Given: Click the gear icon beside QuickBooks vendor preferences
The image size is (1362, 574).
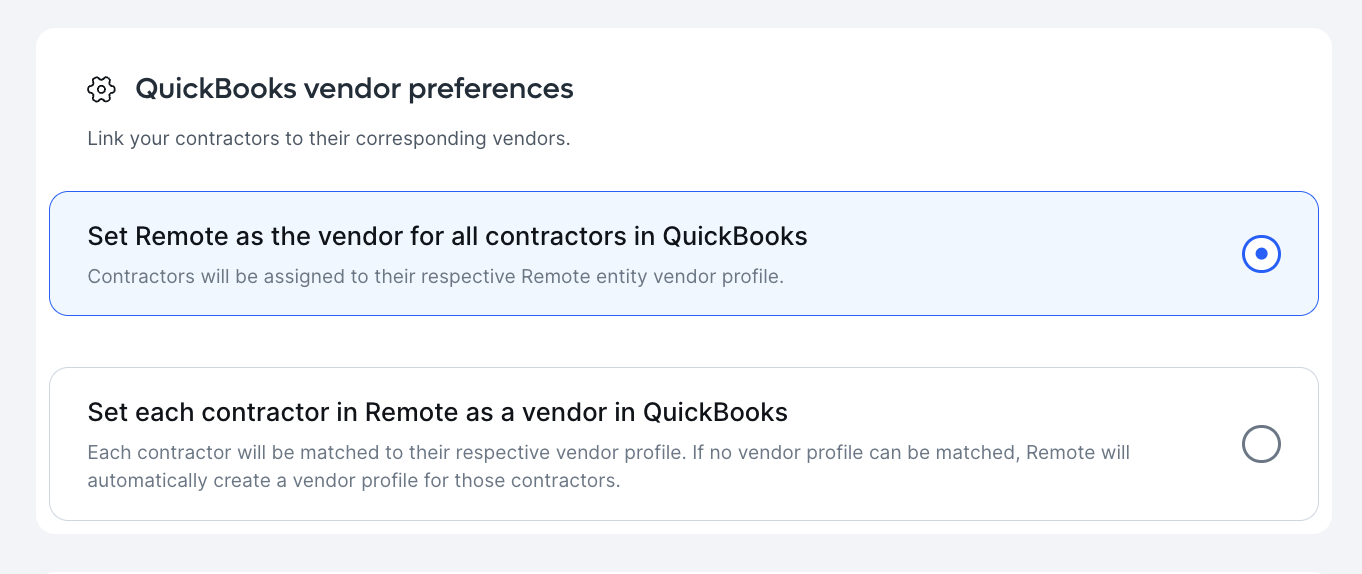Looking at the screenshot, I should [101, 89].
